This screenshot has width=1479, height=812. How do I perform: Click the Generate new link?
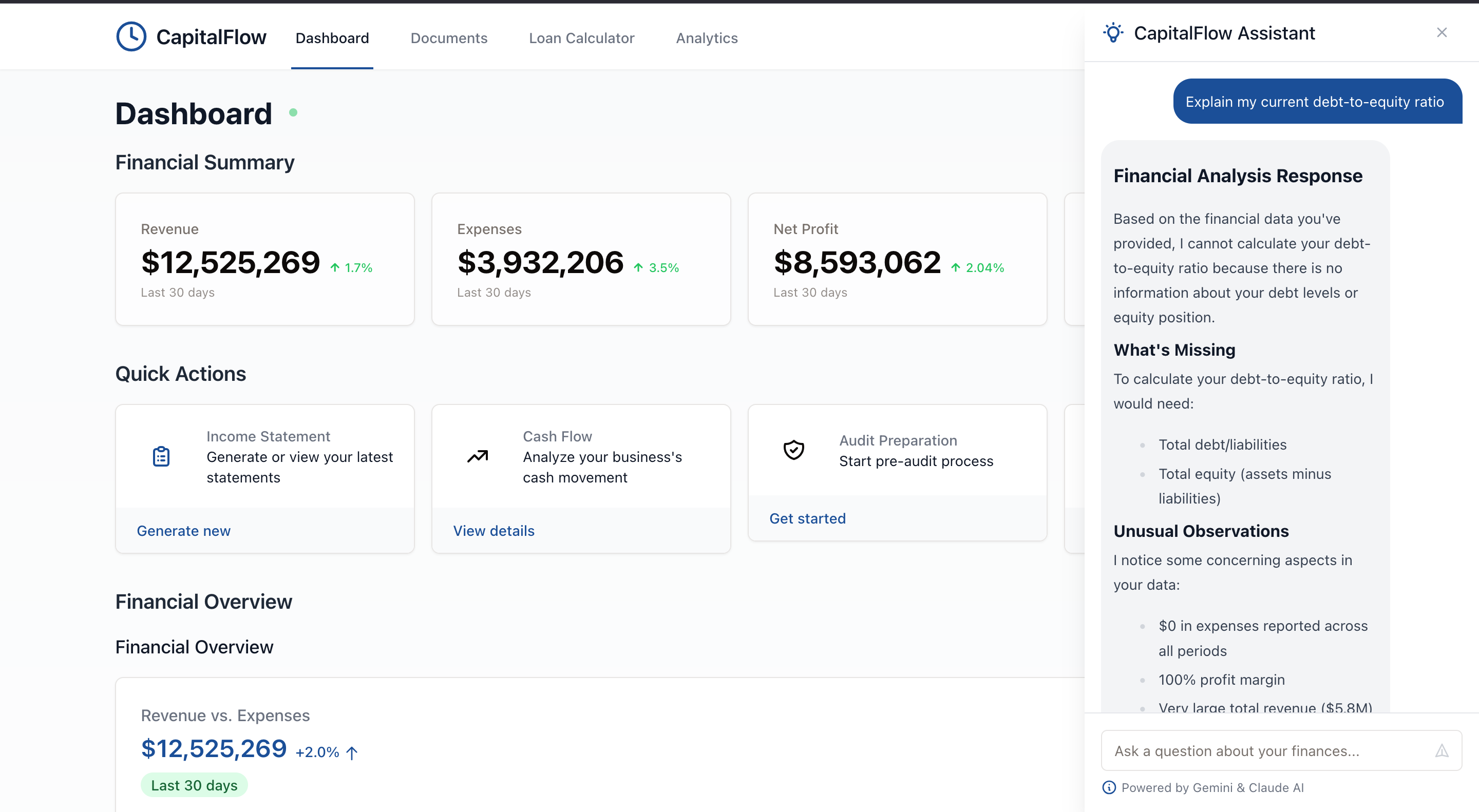point(184,531)
